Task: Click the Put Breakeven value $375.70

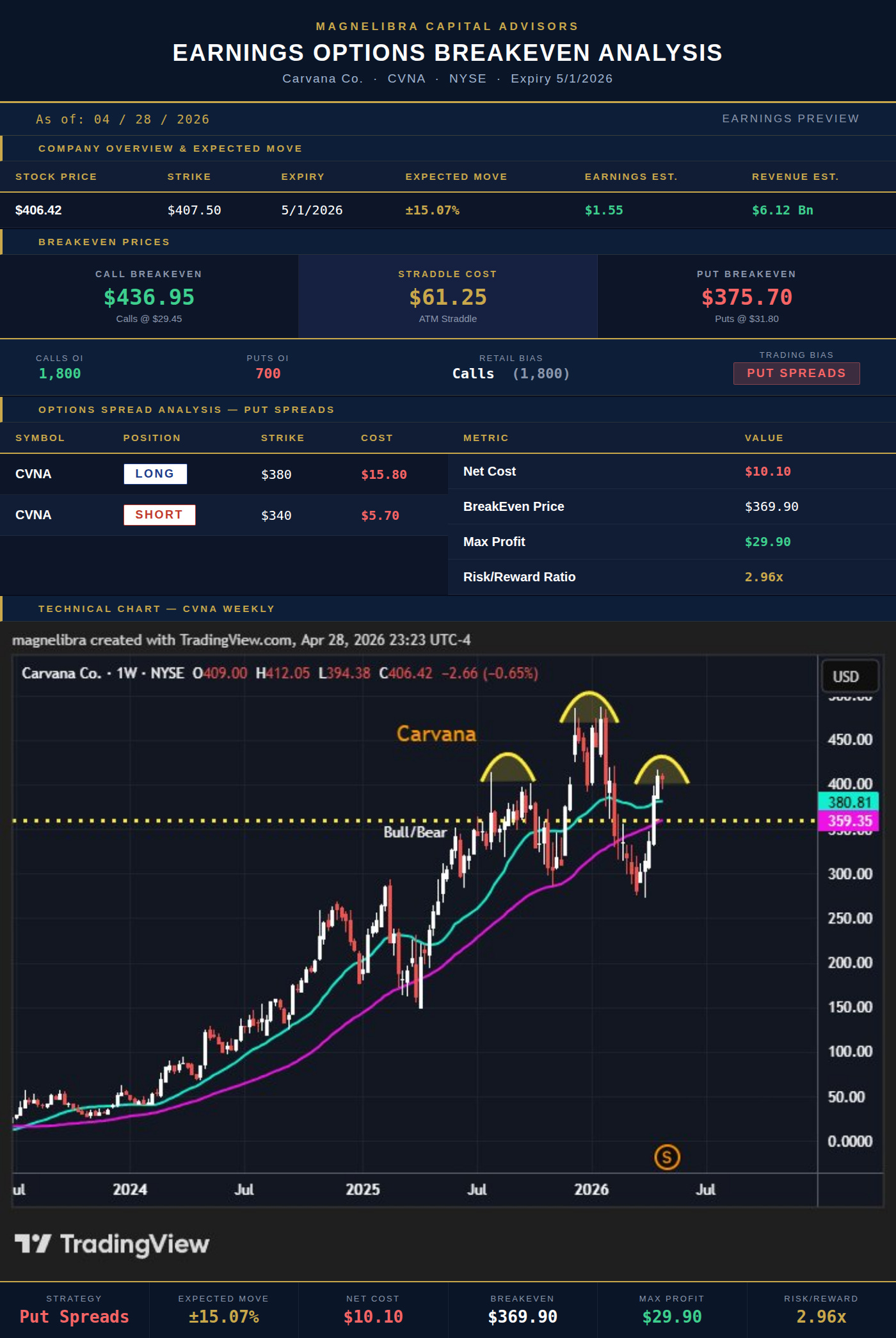Action: click(747, 297)
